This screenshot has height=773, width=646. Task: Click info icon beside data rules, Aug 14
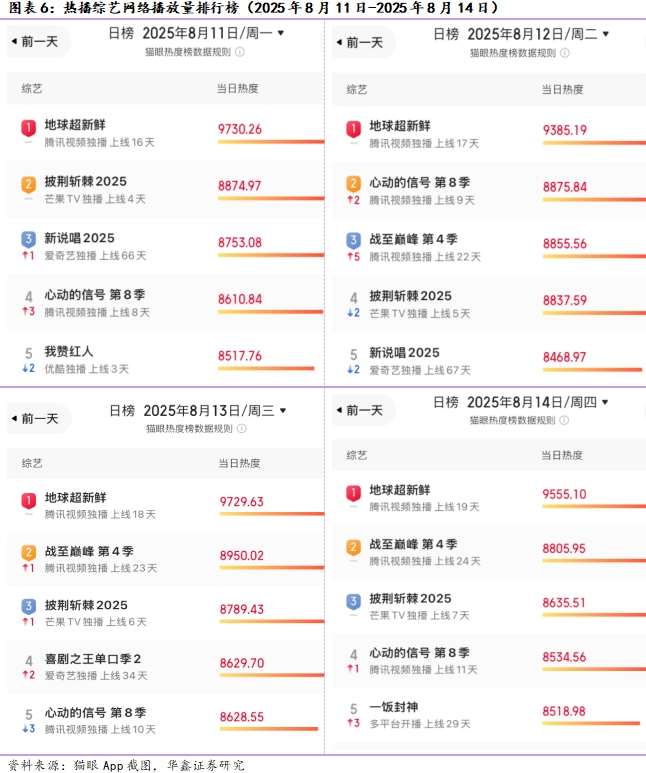[566, 421]
